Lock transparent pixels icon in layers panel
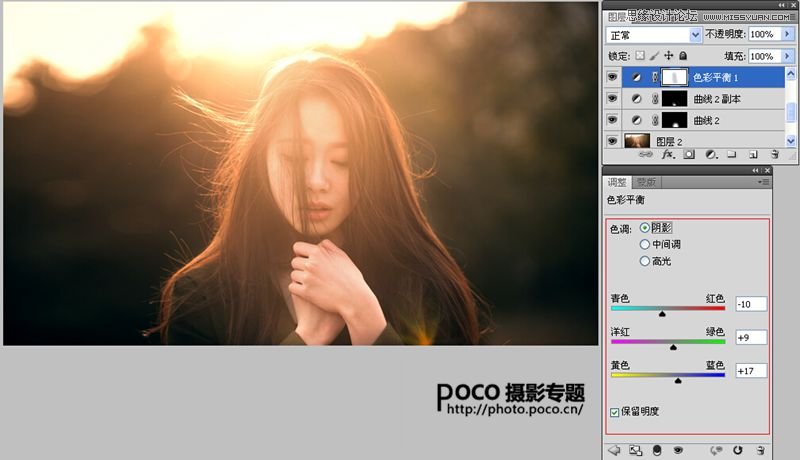800x460 pixels. pyautogui.click(x=640, y=55)
